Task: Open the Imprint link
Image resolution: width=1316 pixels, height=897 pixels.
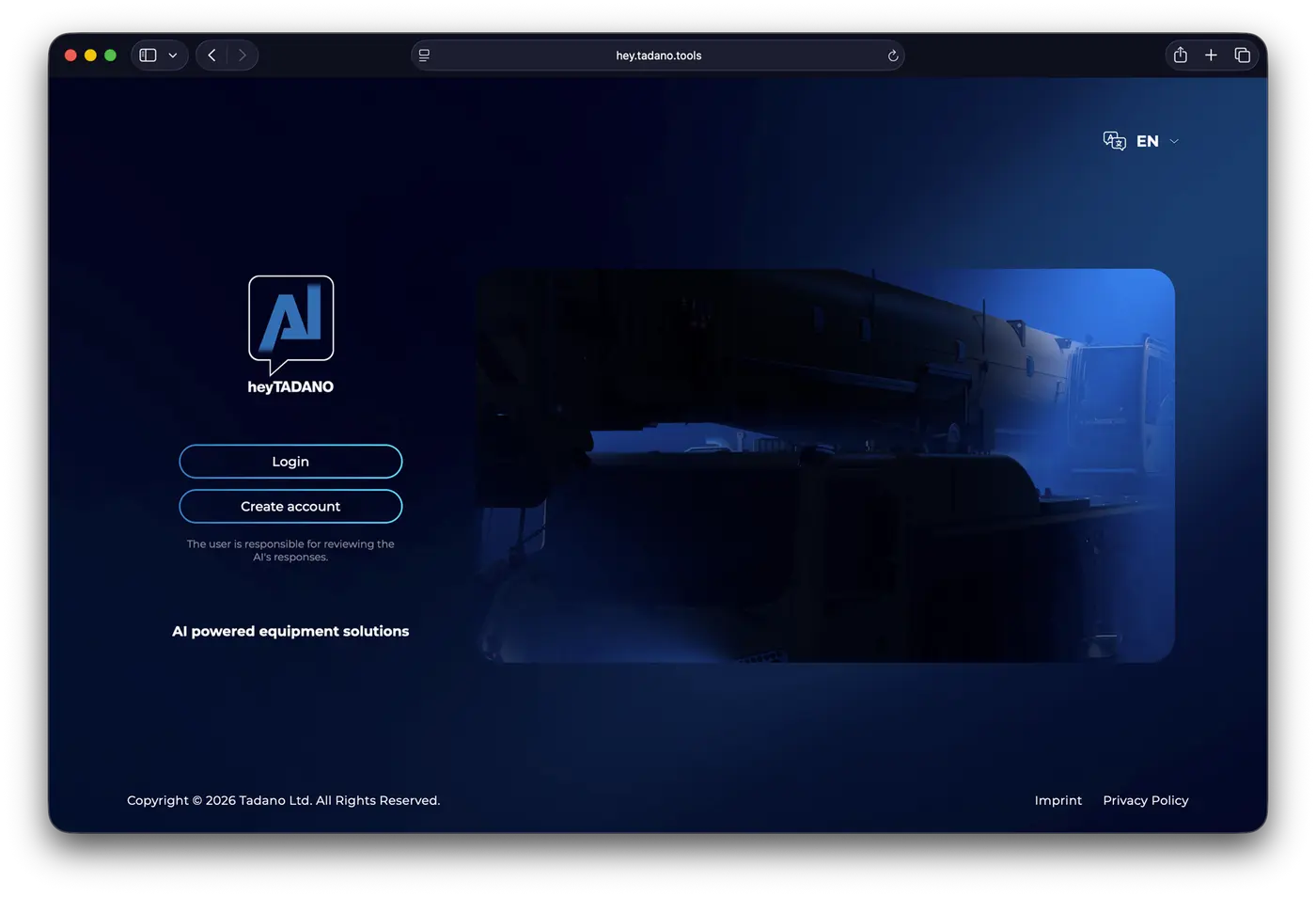Action: point(1057,800)
